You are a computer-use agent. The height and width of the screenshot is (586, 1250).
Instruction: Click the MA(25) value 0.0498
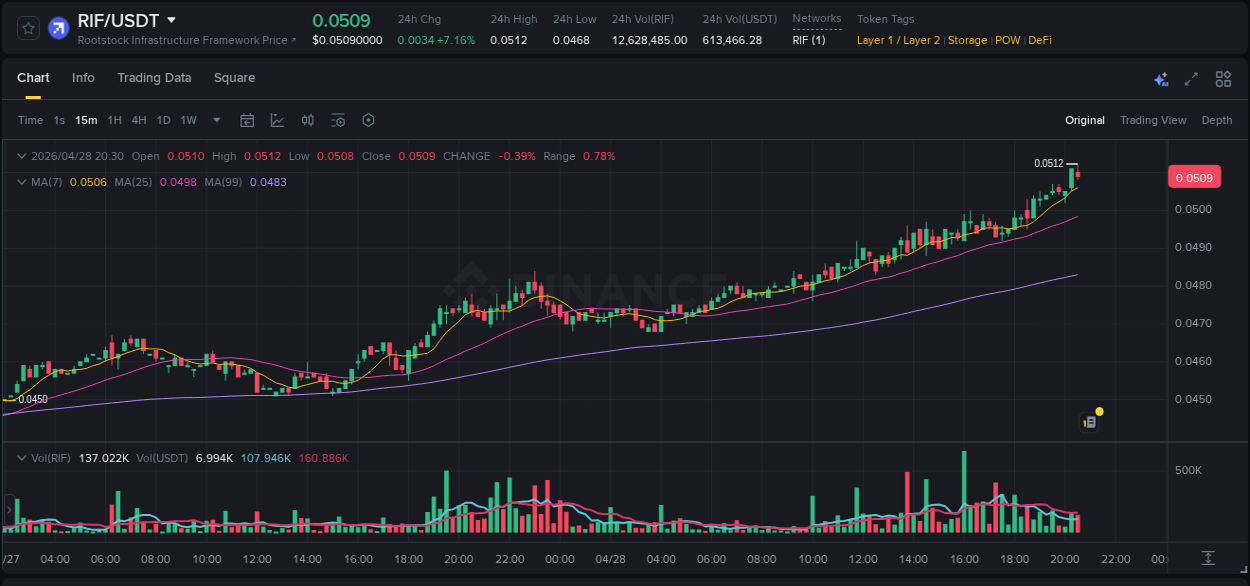pos(178,182)
